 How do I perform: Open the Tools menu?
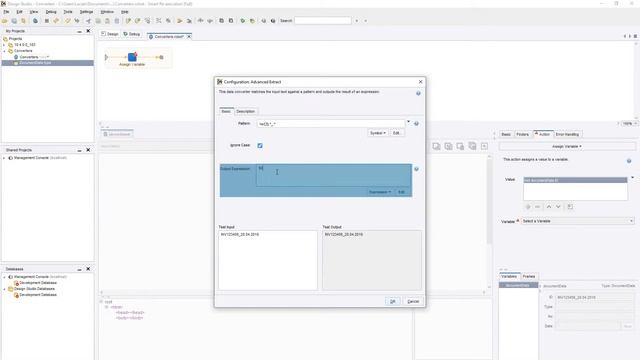(68, 12)
